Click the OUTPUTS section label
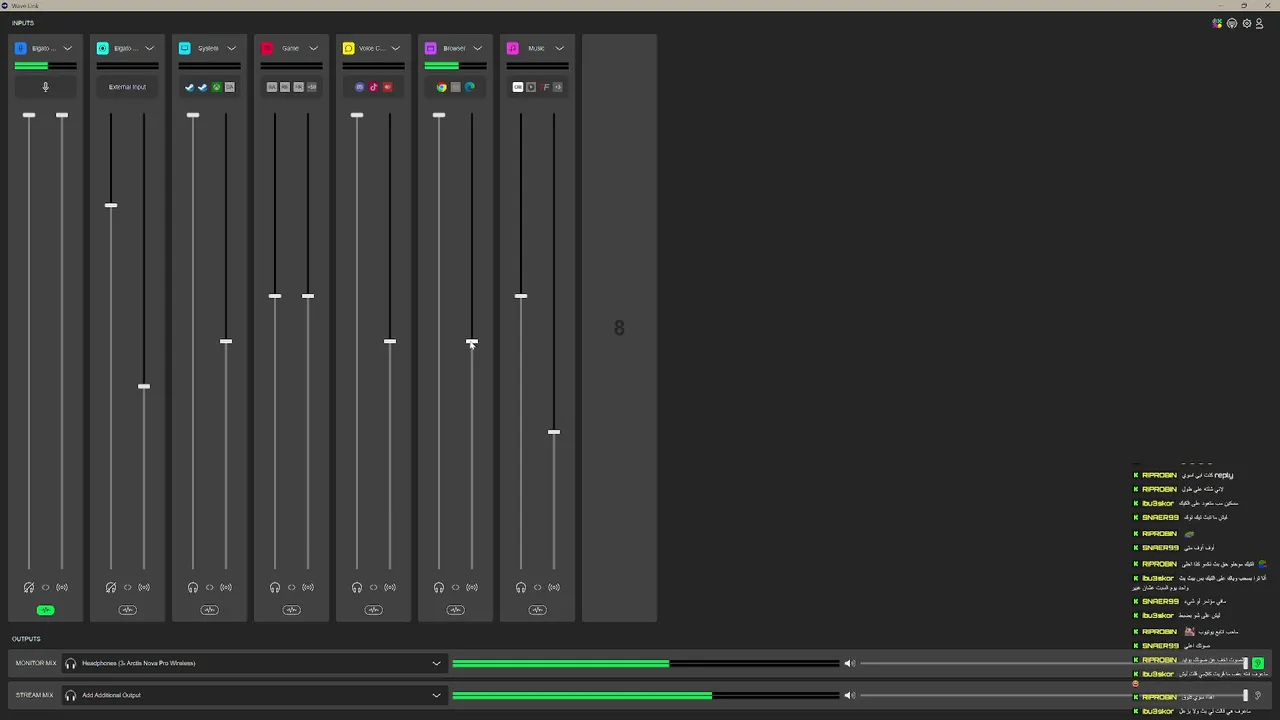Screen dimensions: 1280x720 coord(26,639)
